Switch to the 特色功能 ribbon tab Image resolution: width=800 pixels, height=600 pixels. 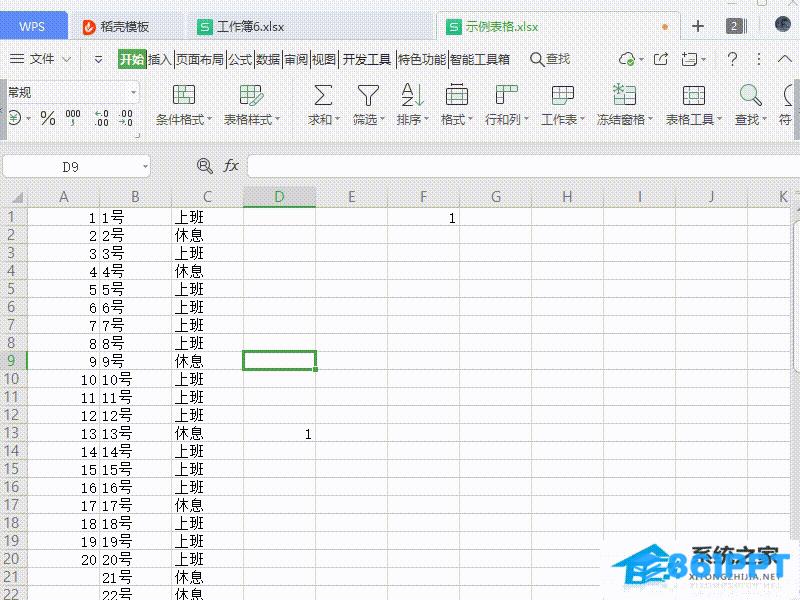(x=421, y=59)
